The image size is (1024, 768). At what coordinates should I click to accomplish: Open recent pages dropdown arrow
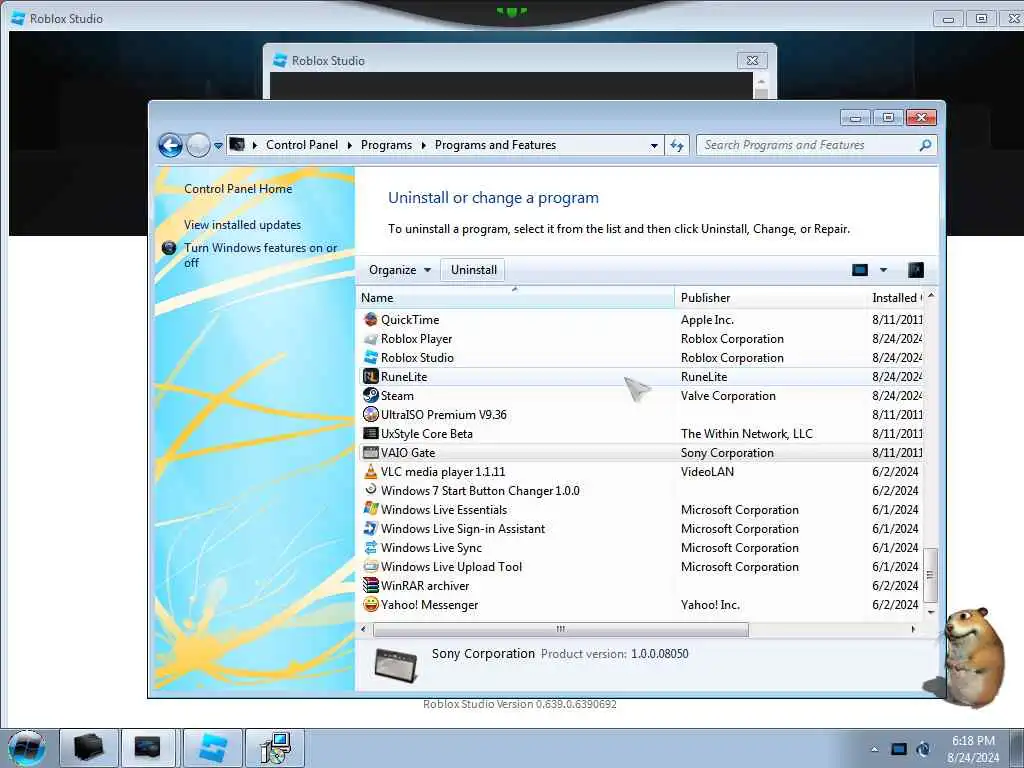pyautogui.click(x=218, y=146)
